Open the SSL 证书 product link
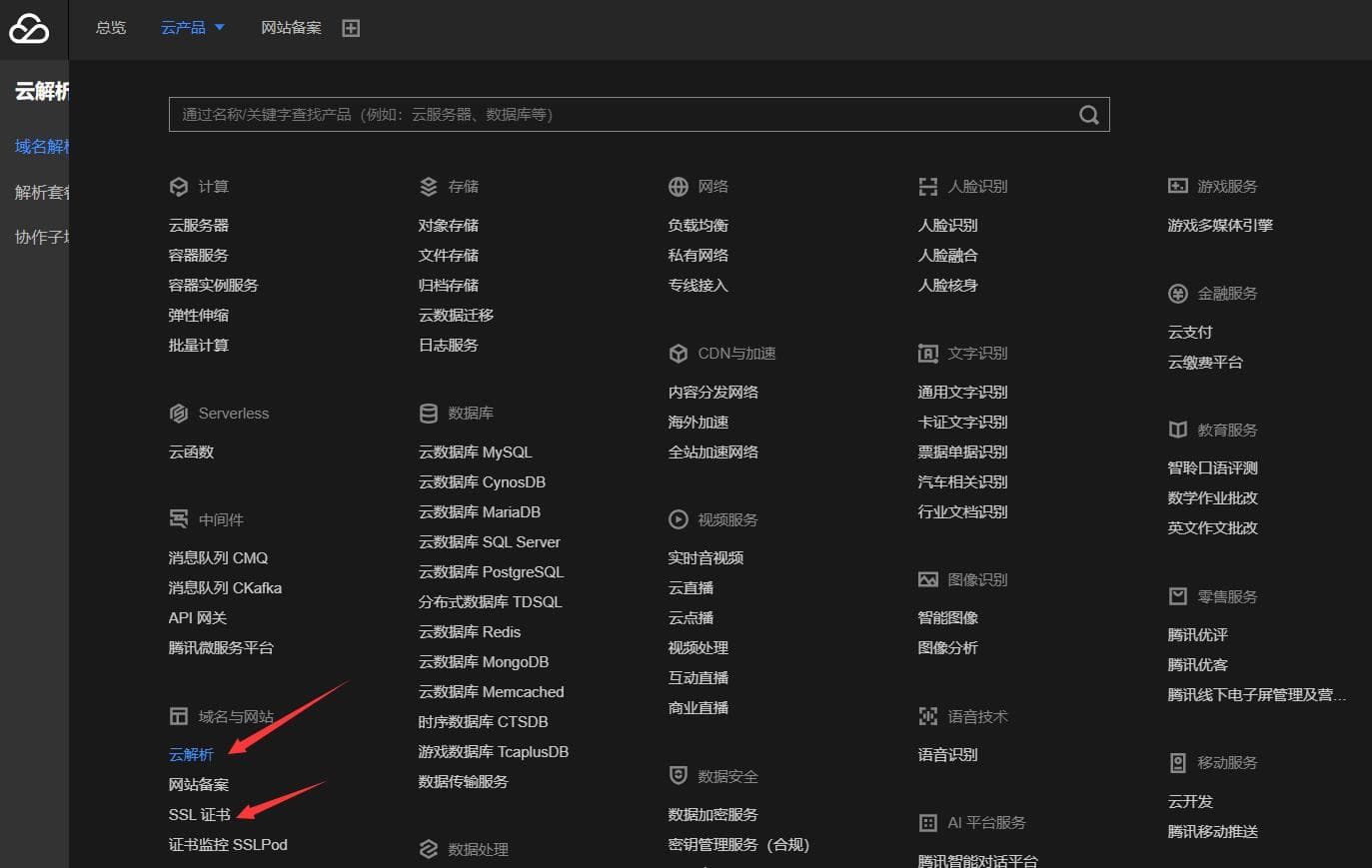Image resolution: width=1372 pixels, height=868 pixels. coord(200,815)
